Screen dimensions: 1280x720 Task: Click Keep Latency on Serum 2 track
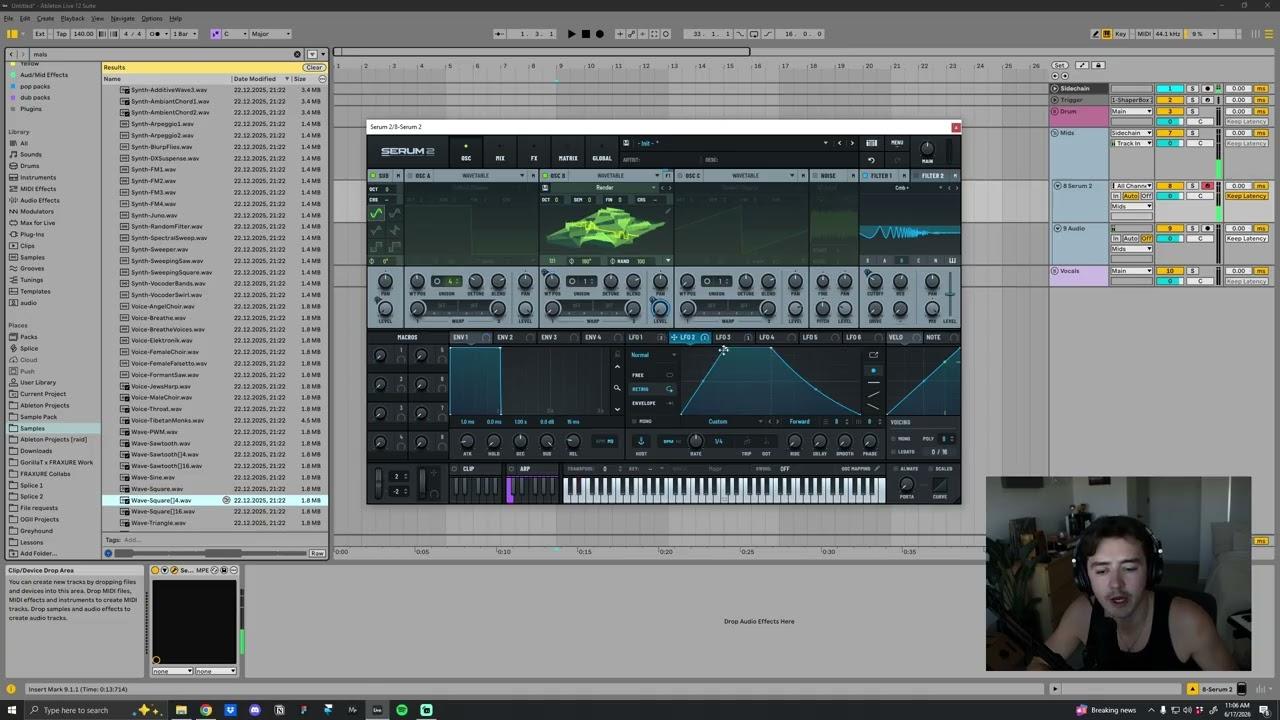point(1247,196)
